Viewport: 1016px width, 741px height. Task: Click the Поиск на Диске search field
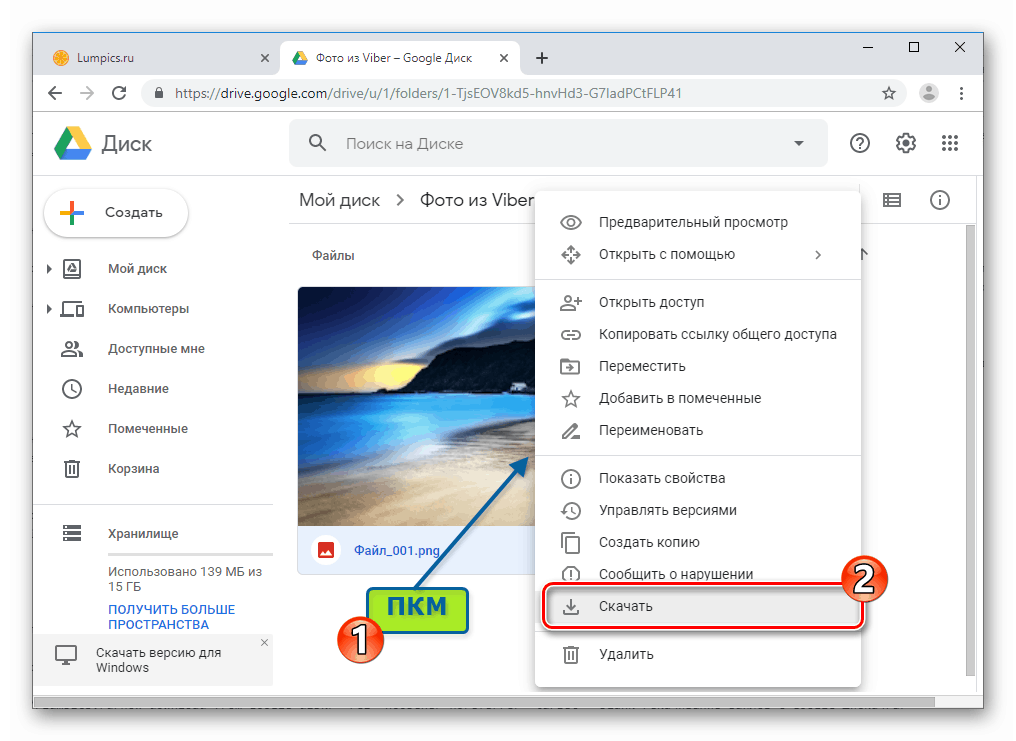point(559,143)
